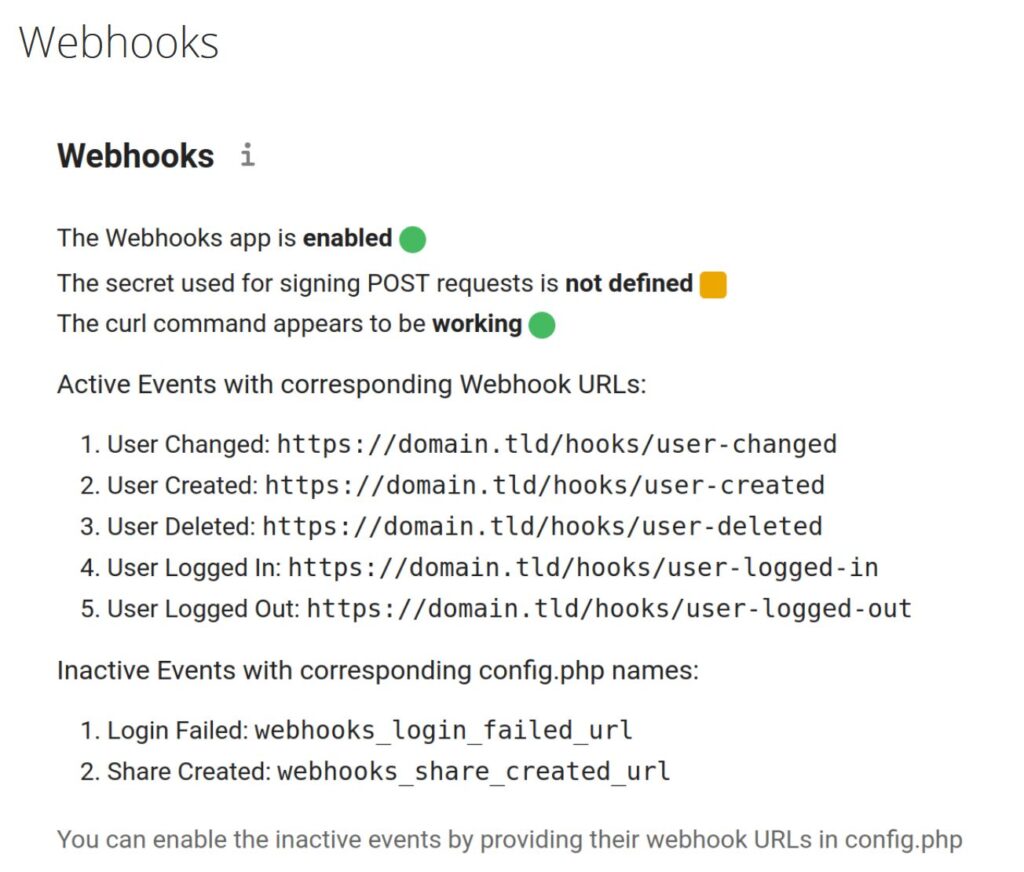
Task: Click the bold Webhooks section heading
Action: tap(136, 155)
